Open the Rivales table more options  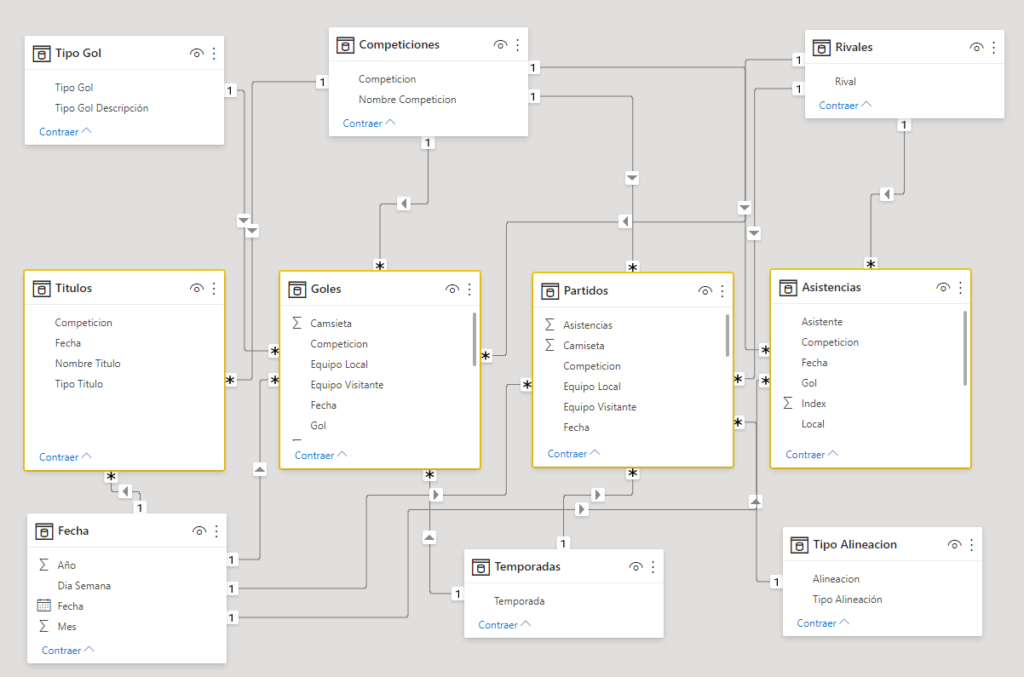[994, 47]
